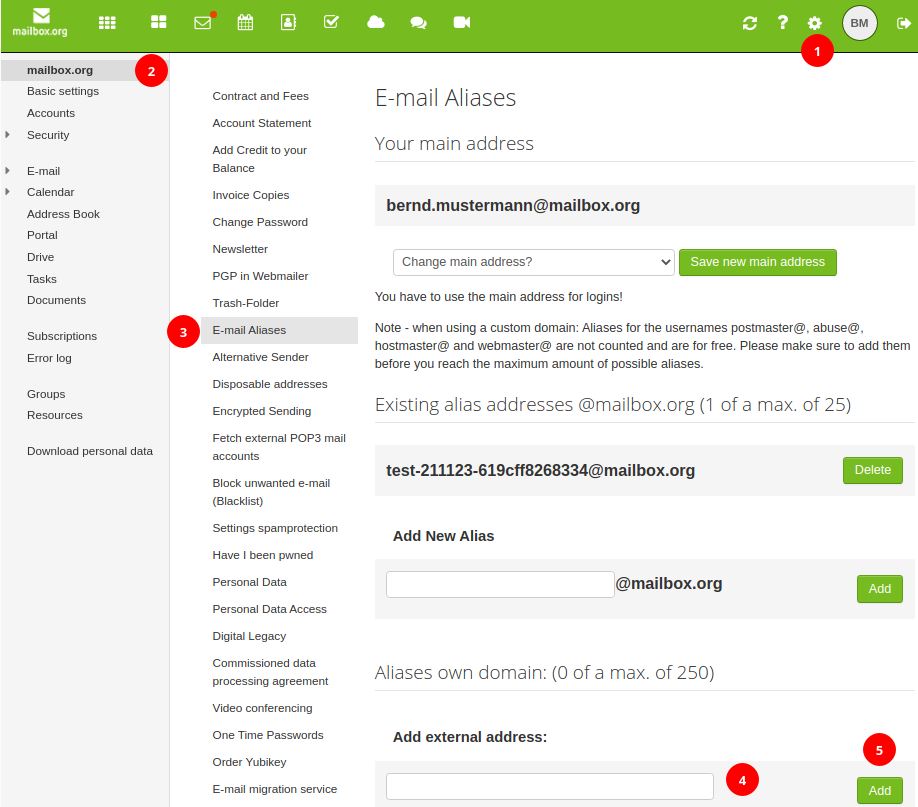Viewport: 918px width, 807px height.
Task: Open Fetch external POP3 mail accounts
Action: click(279, 447)
